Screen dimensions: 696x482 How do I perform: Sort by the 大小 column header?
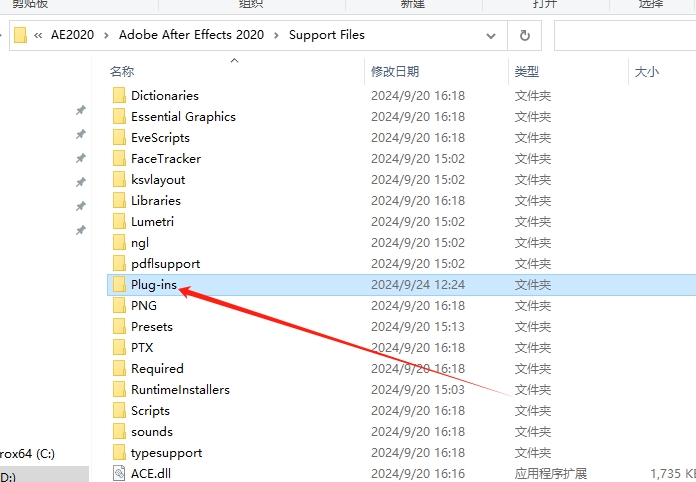(647, 71)
